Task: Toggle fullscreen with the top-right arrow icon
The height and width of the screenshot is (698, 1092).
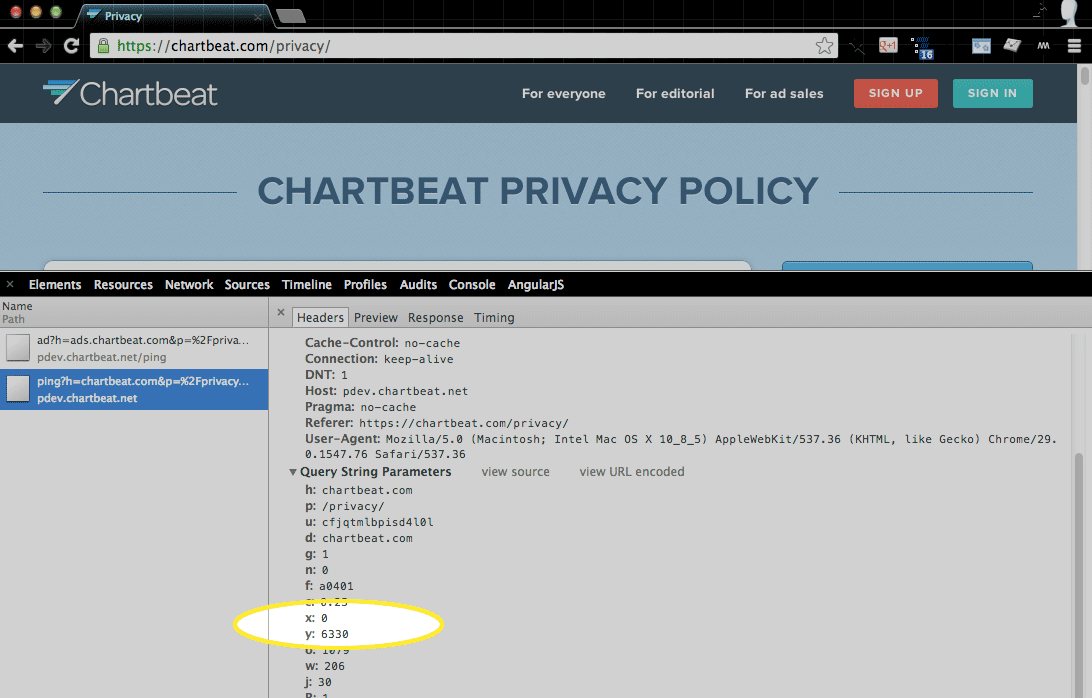Action: pos(1040,10)
